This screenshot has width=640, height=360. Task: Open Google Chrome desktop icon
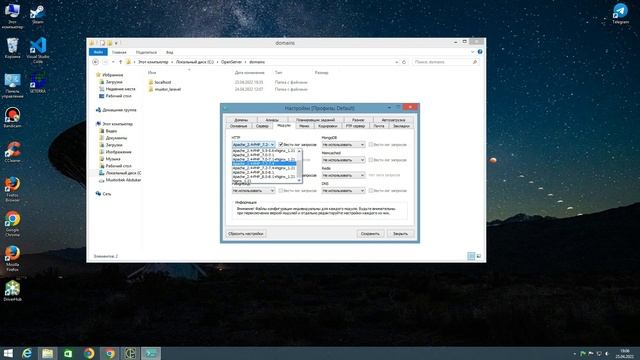click(13, 224)
